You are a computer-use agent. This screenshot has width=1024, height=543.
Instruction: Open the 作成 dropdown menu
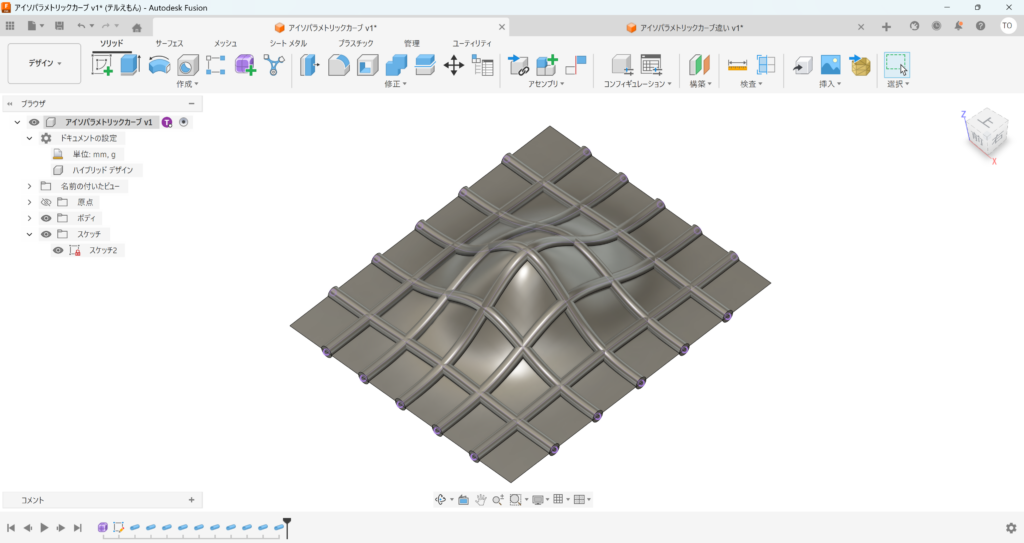point(187,85)
